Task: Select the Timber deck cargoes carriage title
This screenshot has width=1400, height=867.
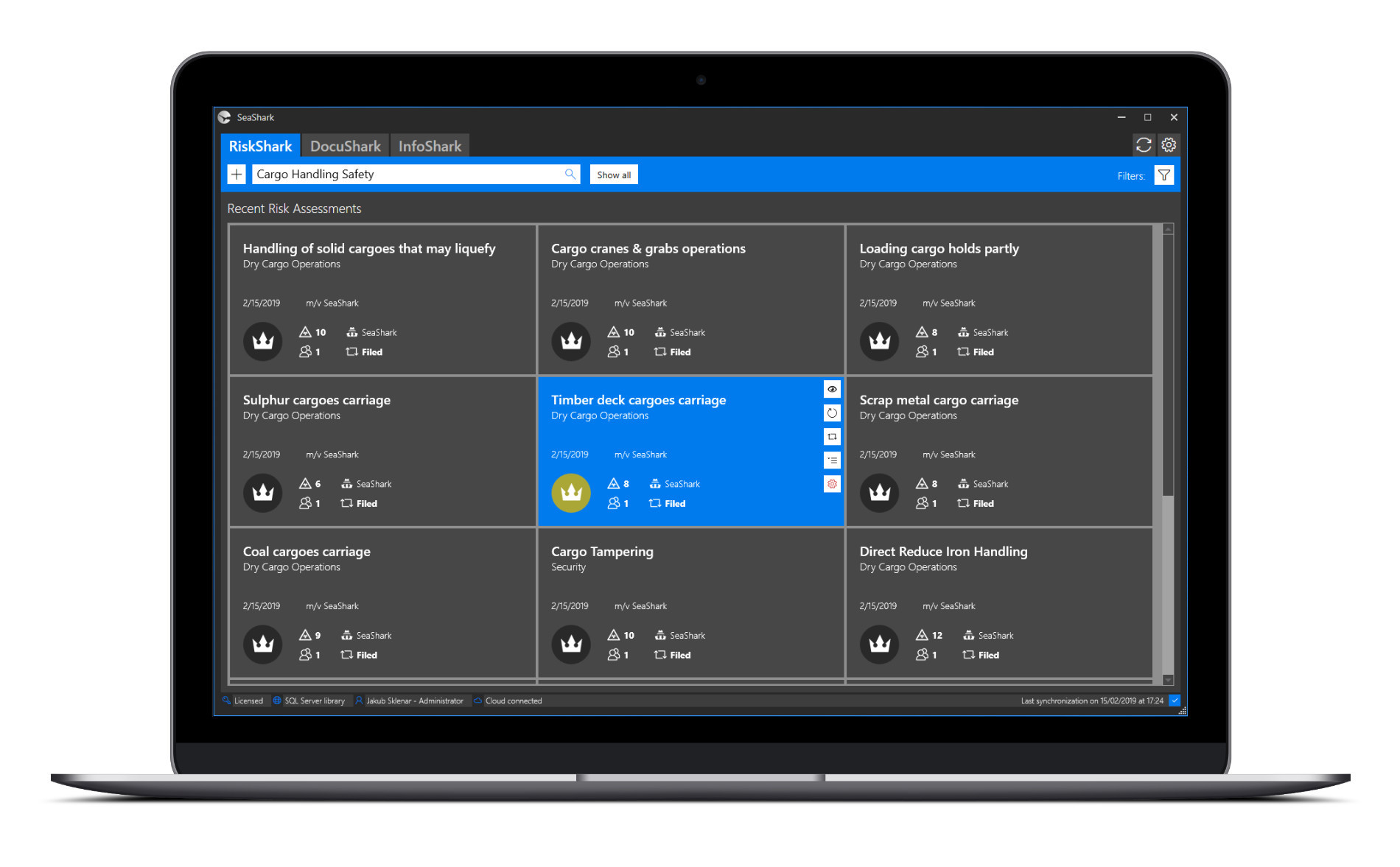Action: pos(639,400)
